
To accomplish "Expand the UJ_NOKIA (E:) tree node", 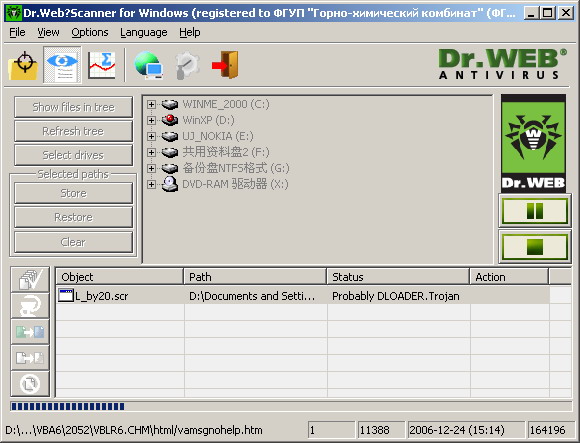I will point(151,136).
